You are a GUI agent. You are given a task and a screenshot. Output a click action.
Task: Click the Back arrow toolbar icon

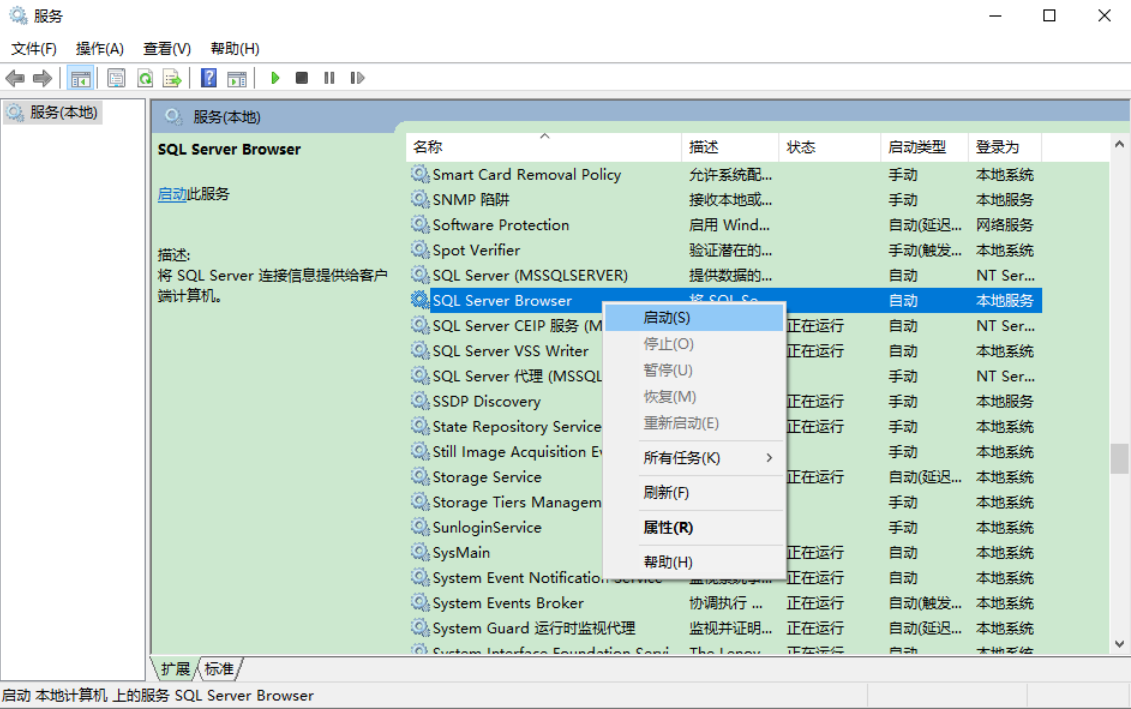coord(14,78)
